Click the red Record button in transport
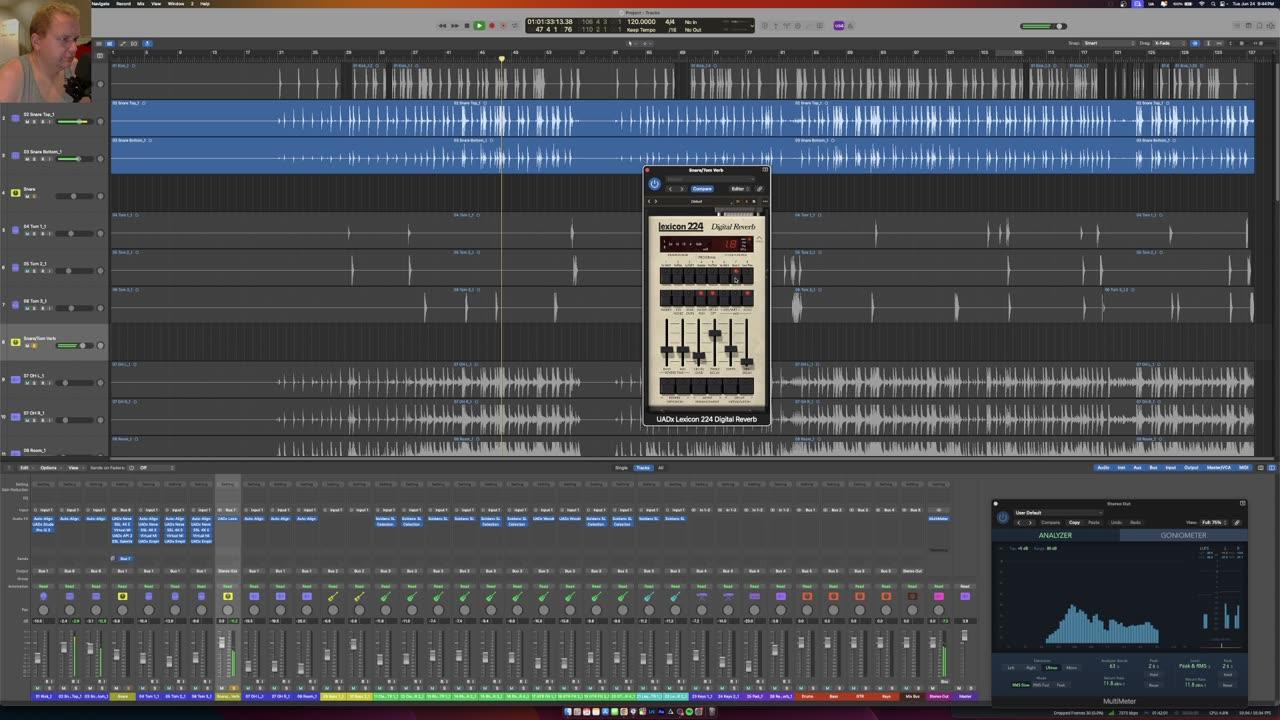This screenshot has height=720, width=1280. pos(491,25)
